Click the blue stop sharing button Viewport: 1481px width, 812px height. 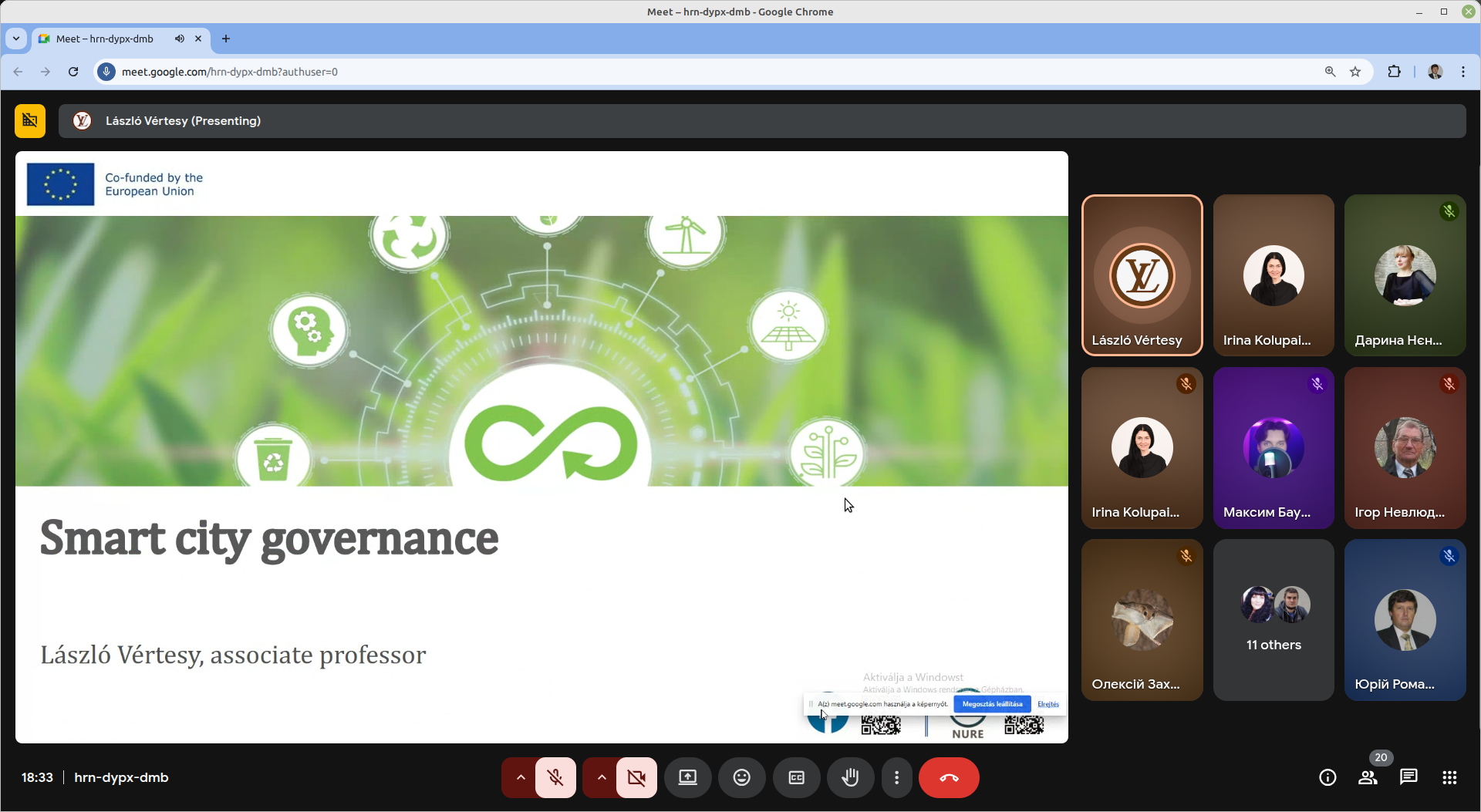coord(992,704)
